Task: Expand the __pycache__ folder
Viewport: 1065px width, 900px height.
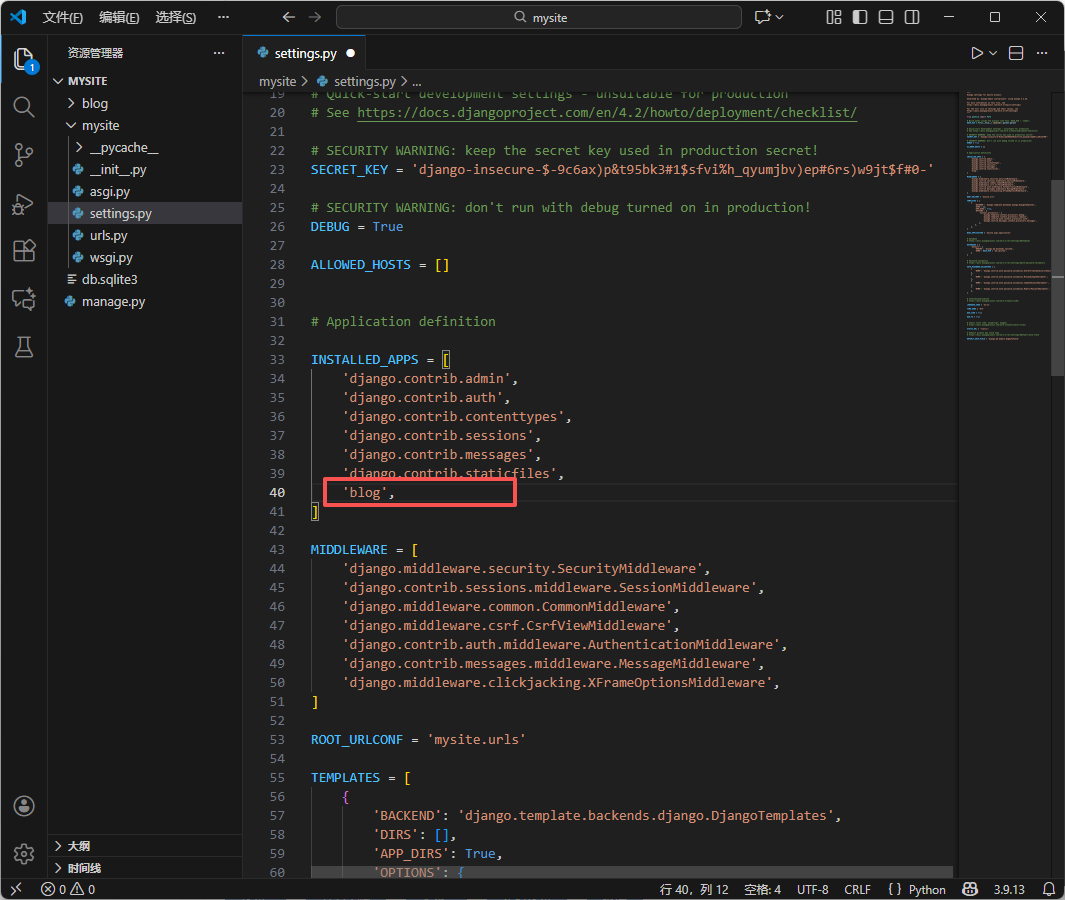Action: pyautogui.click(x=123, y=148)
